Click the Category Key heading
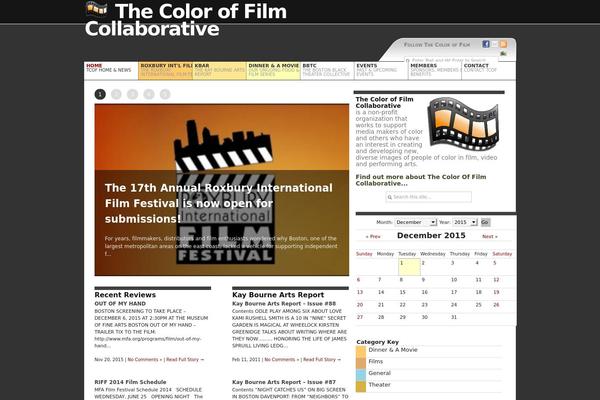The height and width of the screenshot is (400, 600). coord(378,342)
